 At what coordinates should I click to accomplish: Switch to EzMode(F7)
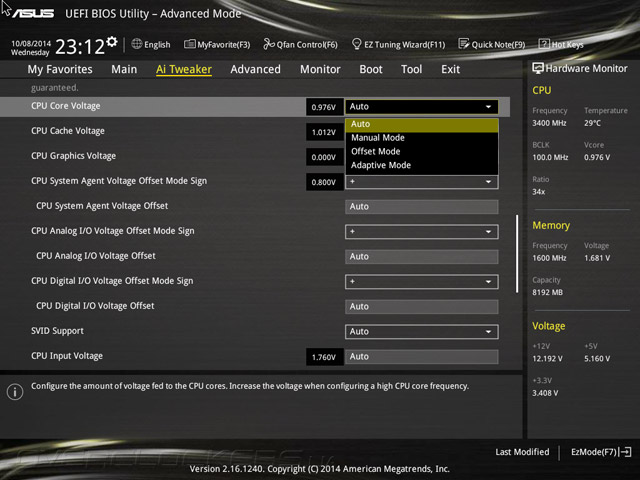(601, 452)
